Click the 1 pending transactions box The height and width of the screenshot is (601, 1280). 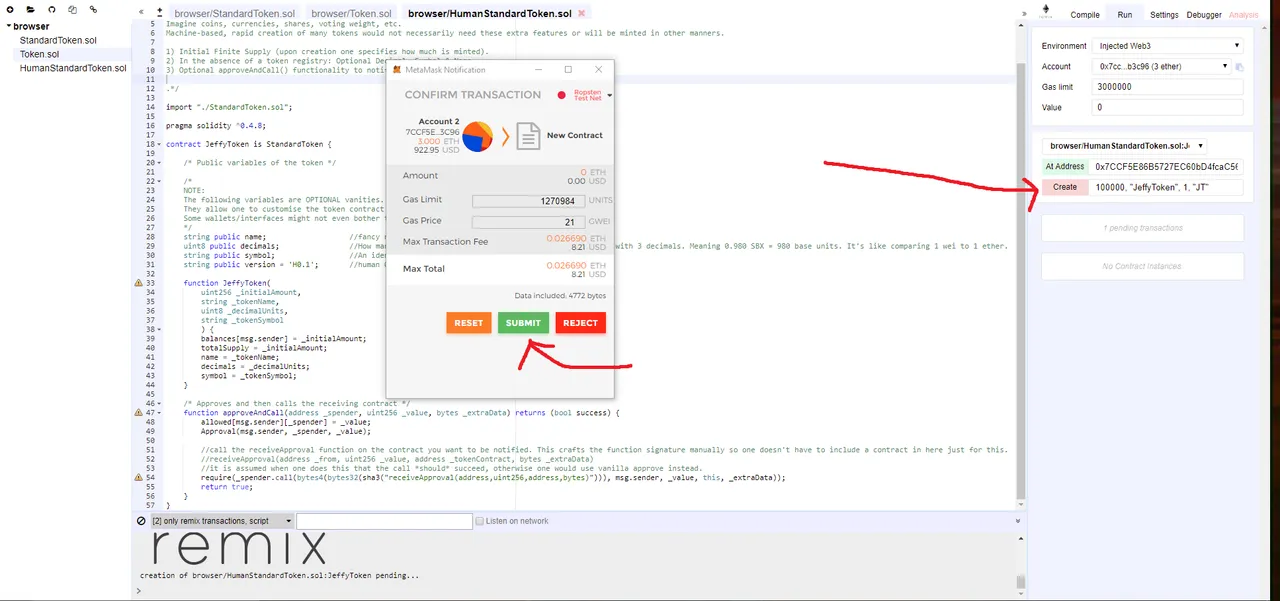tap(1142, 228)
